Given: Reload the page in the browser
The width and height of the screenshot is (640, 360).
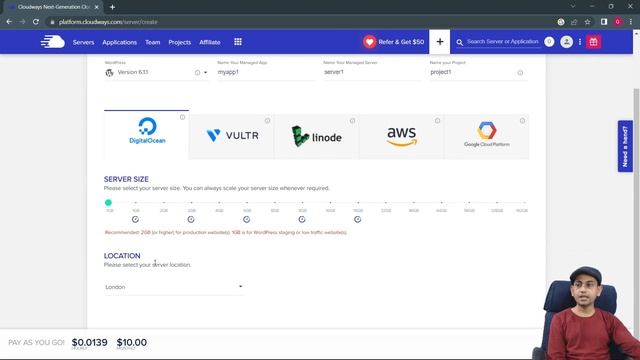Looking at the screenshot, I should coord(36,22).
